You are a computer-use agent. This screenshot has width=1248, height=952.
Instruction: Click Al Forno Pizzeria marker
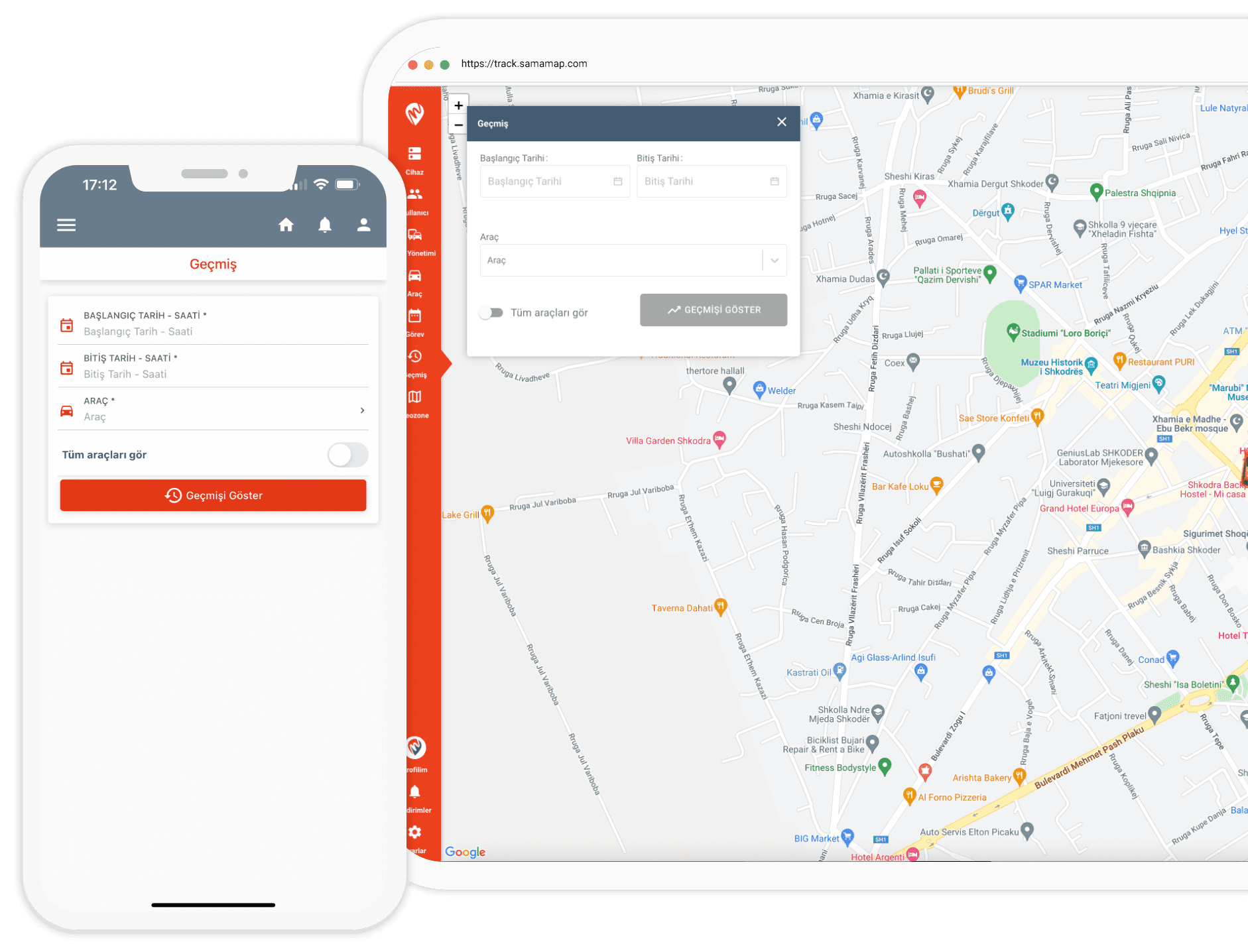point(910,796)
